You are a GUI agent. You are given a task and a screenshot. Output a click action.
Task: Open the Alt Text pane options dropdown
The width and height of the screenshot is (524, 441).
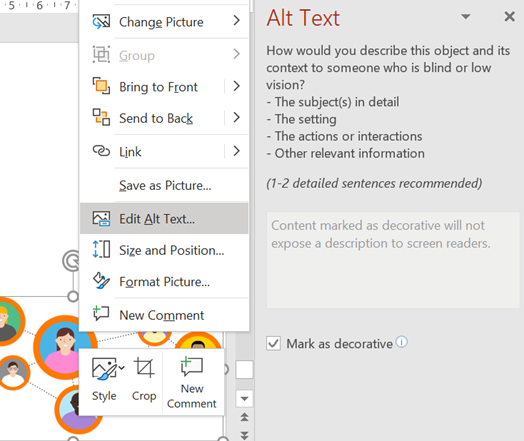[x=466, y=16]
